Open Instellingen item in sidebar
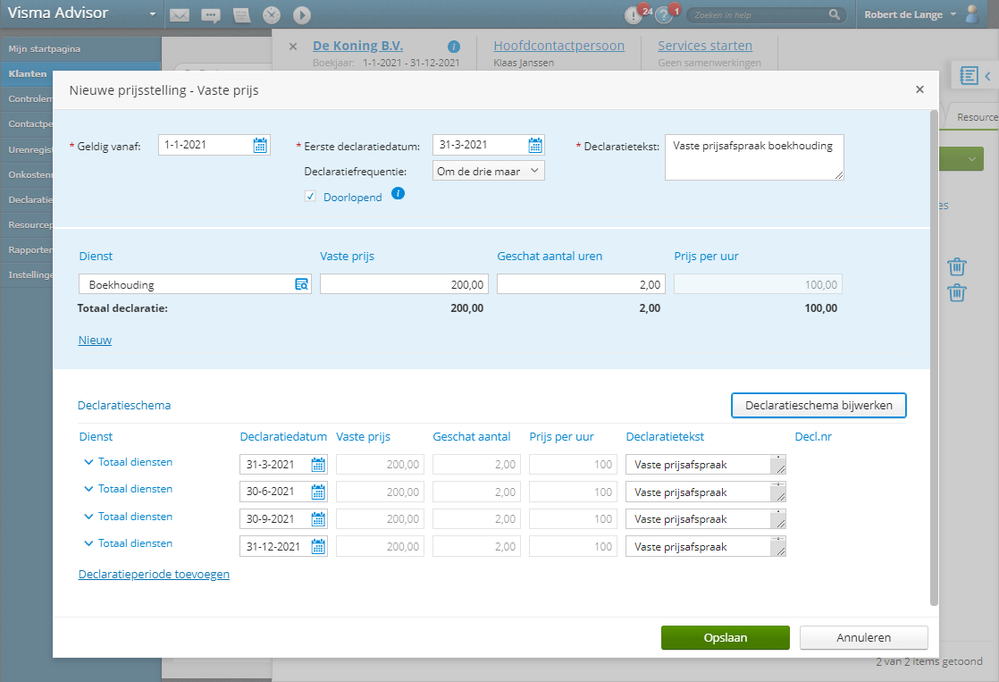 tap(27, 275)
